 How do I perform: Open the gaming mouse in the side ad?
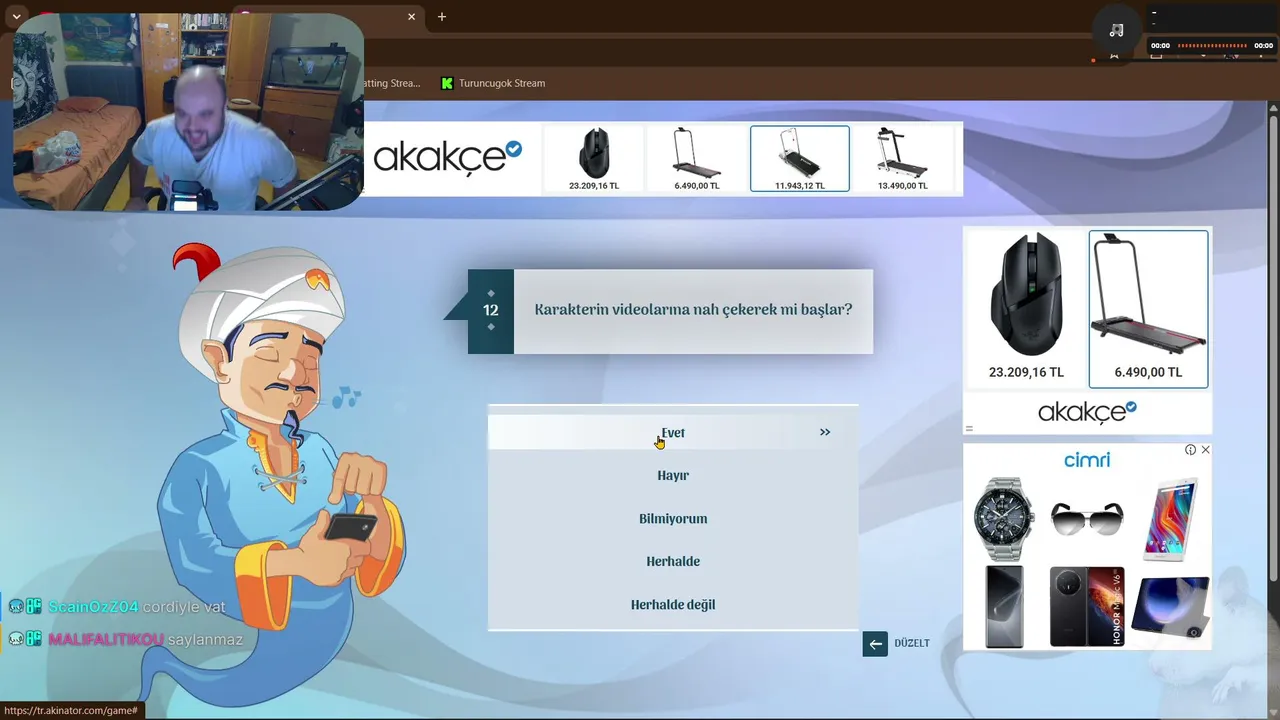(1026, 308)
